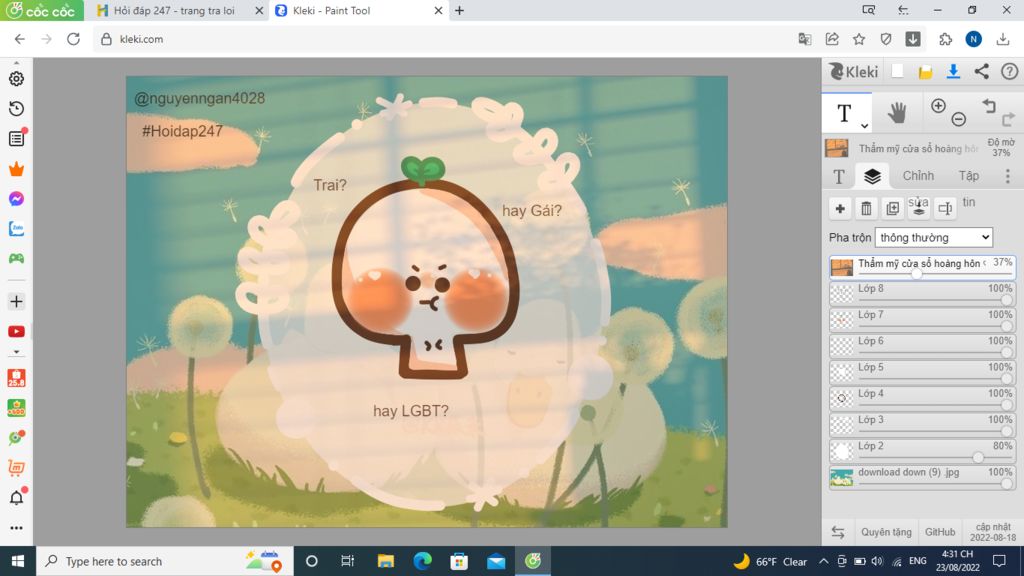Swap panel side with arrows icon
Image resolution: width=1024 pixels, height=576 pixels.
(838, 532)
